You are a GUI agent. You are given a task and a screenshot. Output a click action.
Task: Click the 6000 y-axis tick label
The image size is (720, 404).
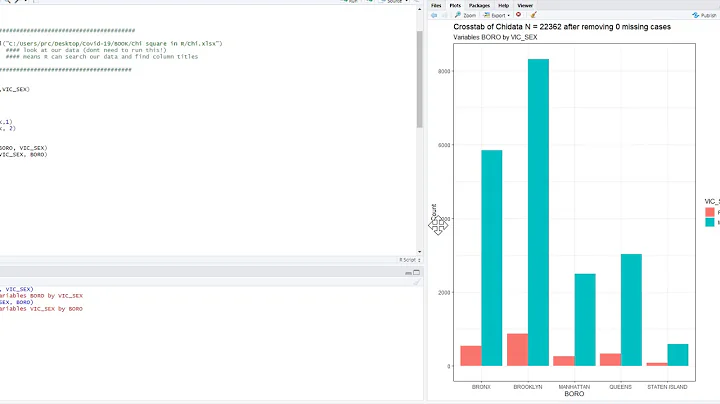(x=444, y=145)
